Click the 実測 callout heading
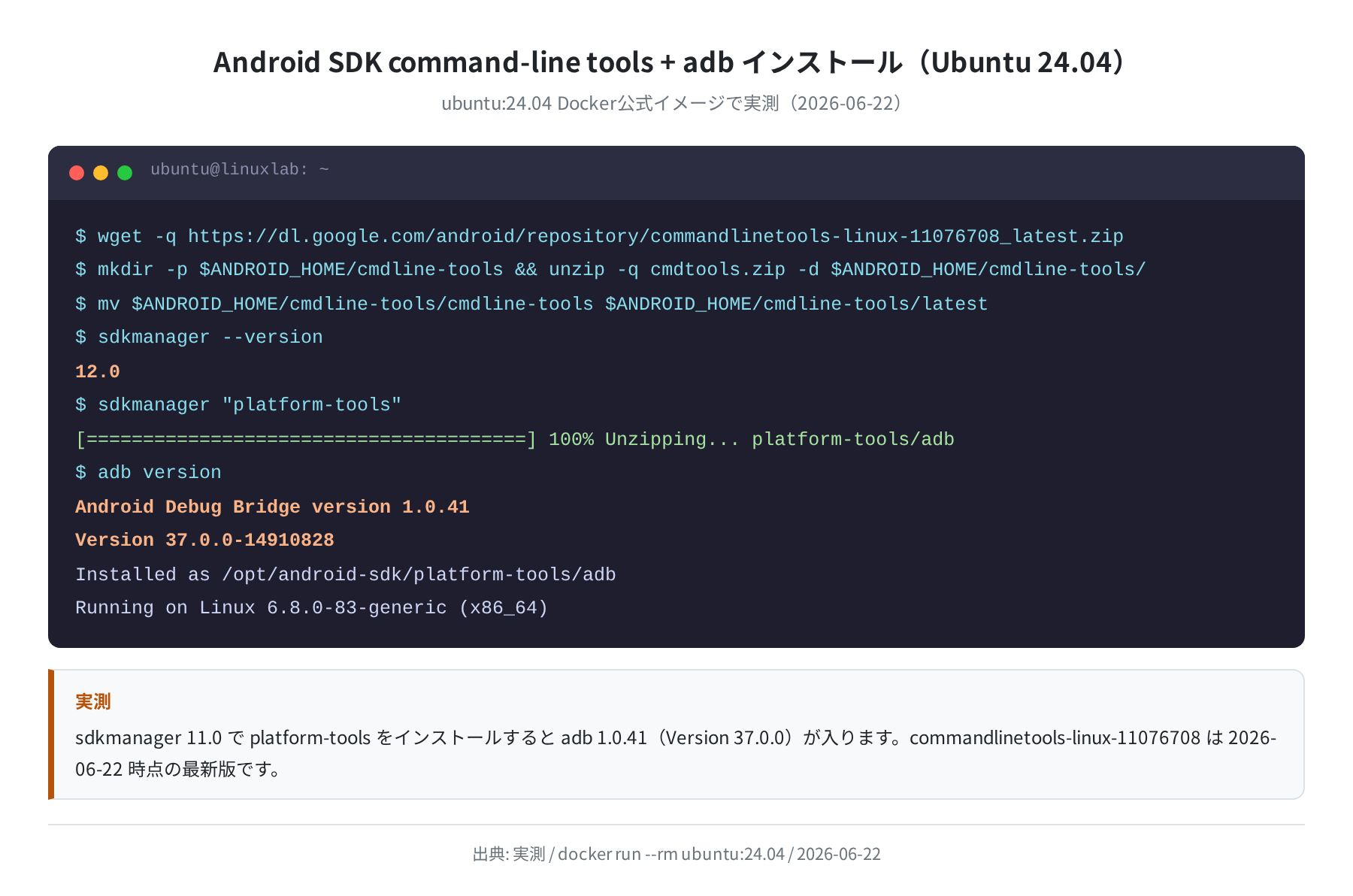 (x=93, y=701)
